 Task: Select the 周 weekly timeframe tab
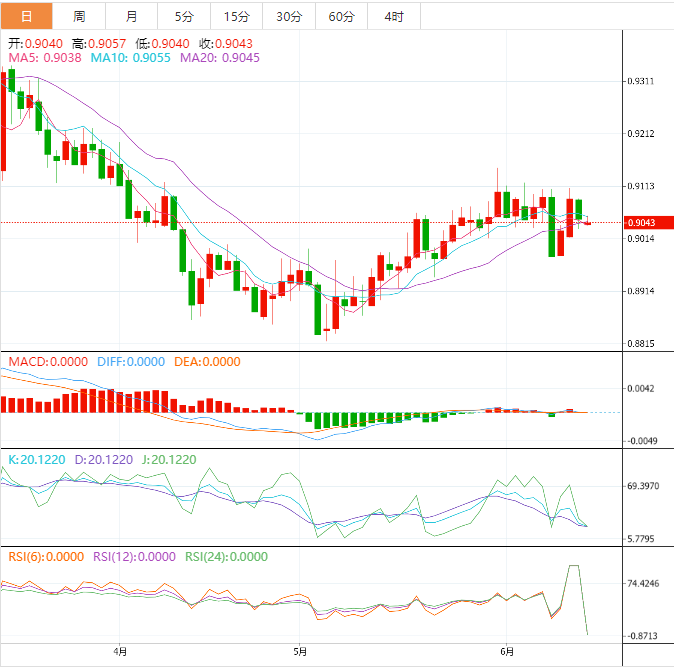[79, 16]
